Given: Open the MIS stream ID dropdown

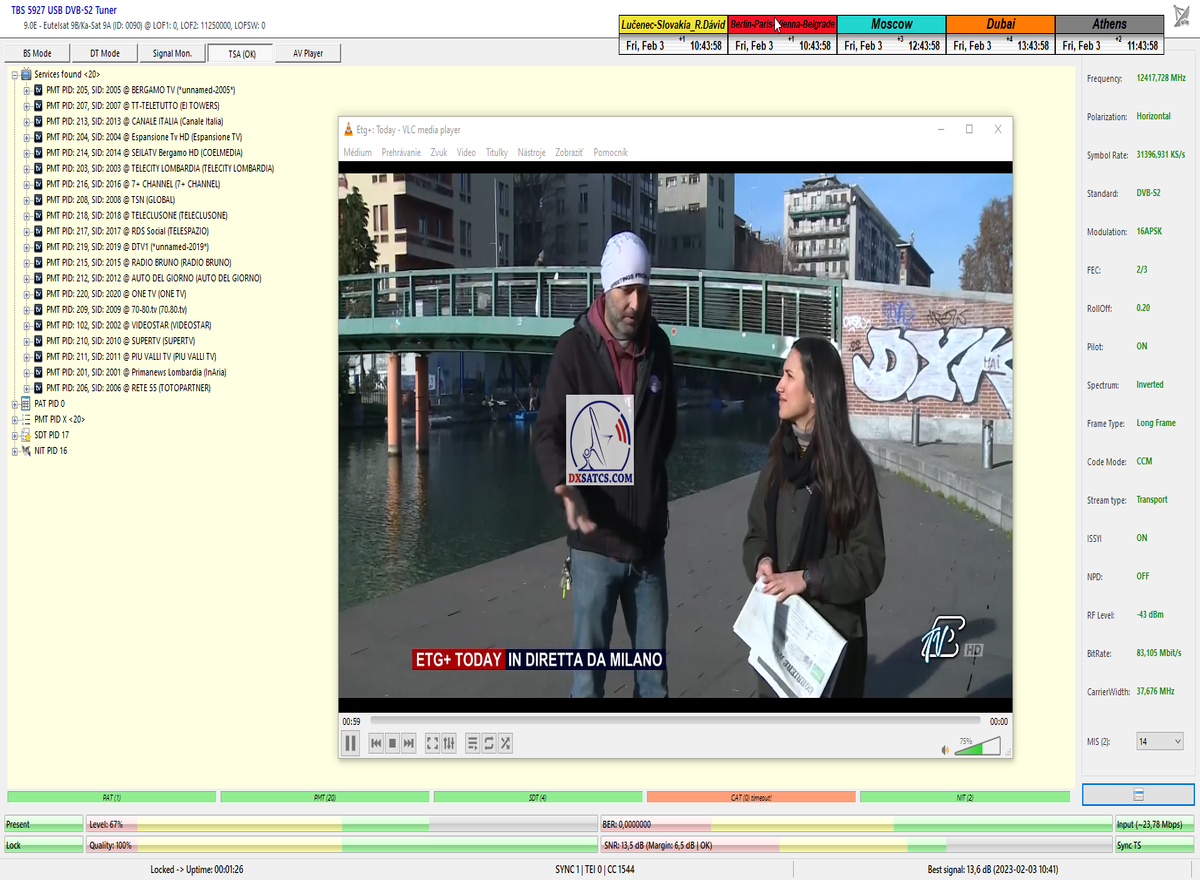Looking at the screenshot, I should (1159, 741).
